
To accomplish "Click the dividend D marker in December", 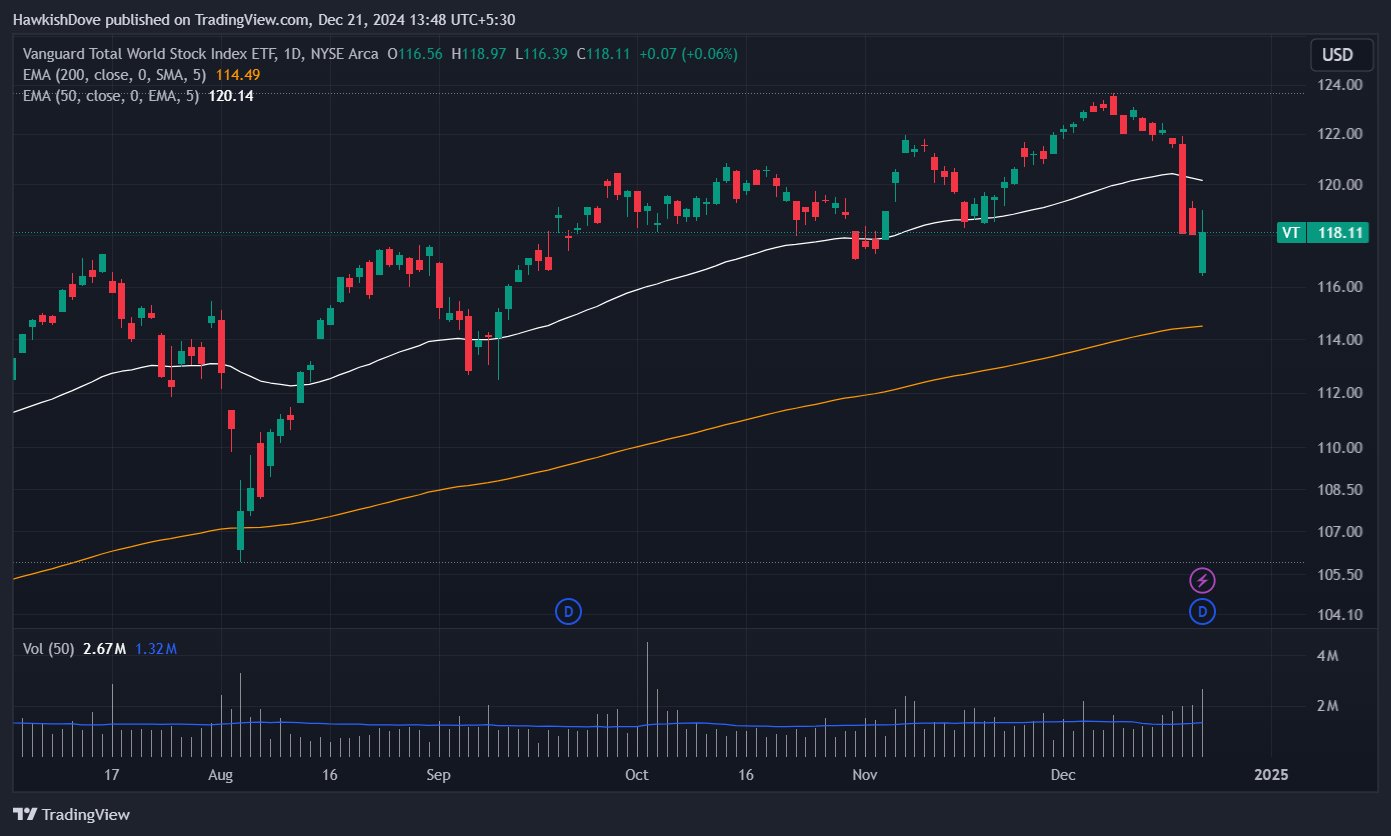I will click(x=1202, y=611).
